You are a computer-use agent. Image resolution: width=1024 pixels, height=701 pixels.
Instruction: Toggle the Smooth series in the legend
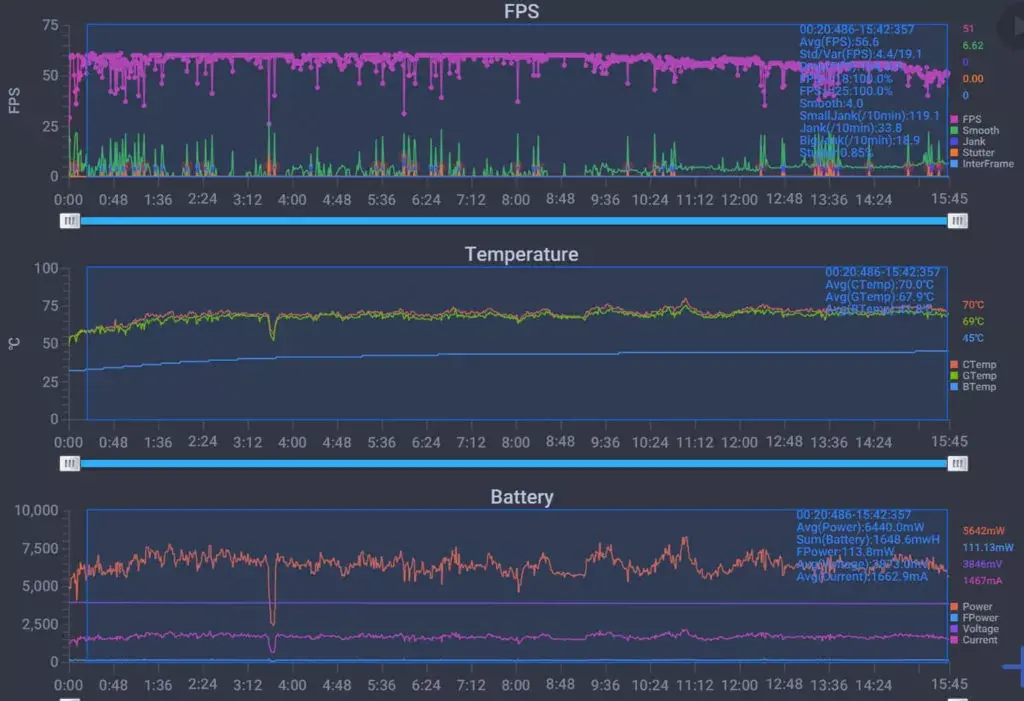(x=974, y=130)
